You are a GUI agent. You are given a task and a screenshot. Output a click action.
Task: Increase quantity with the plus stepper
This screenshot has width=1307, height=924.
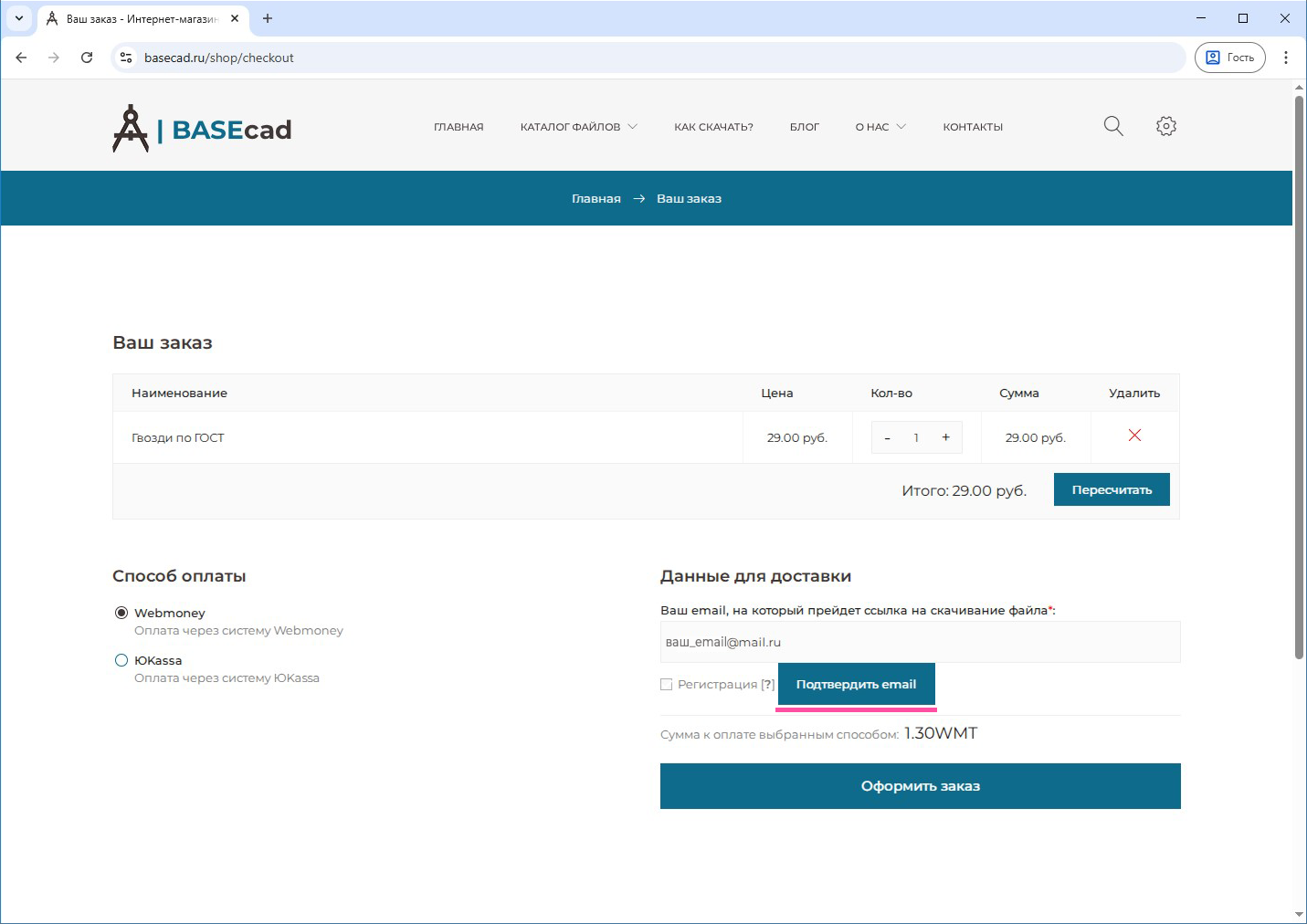945,437
